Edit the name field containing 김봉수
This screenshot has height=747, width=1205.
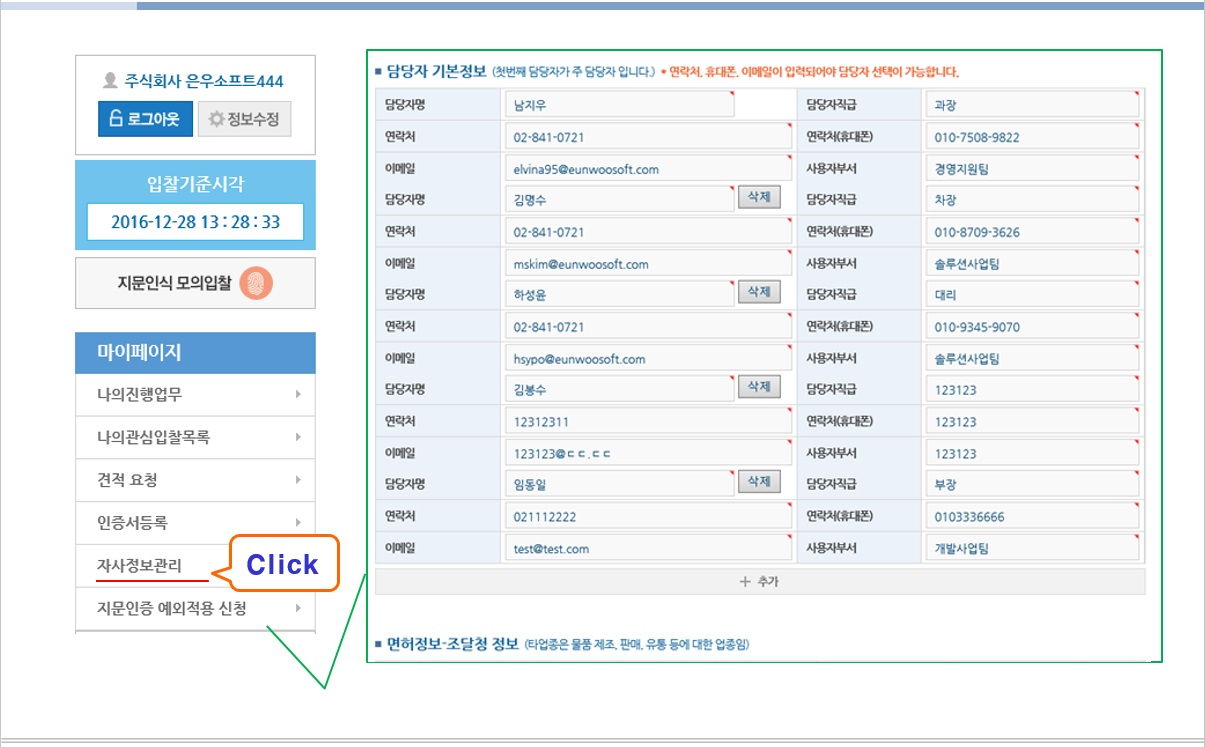619,390
